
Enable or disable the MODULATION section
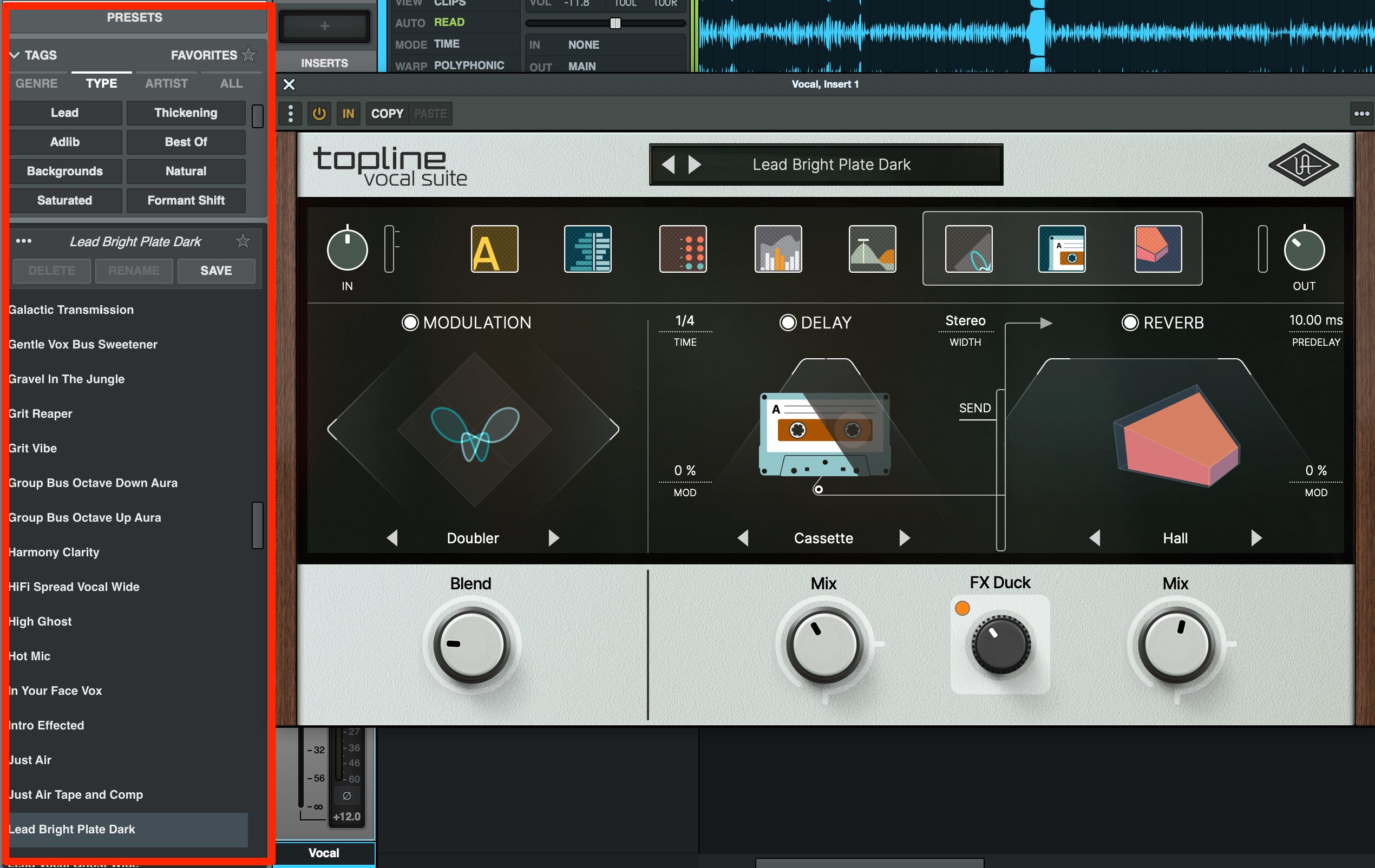409,323
